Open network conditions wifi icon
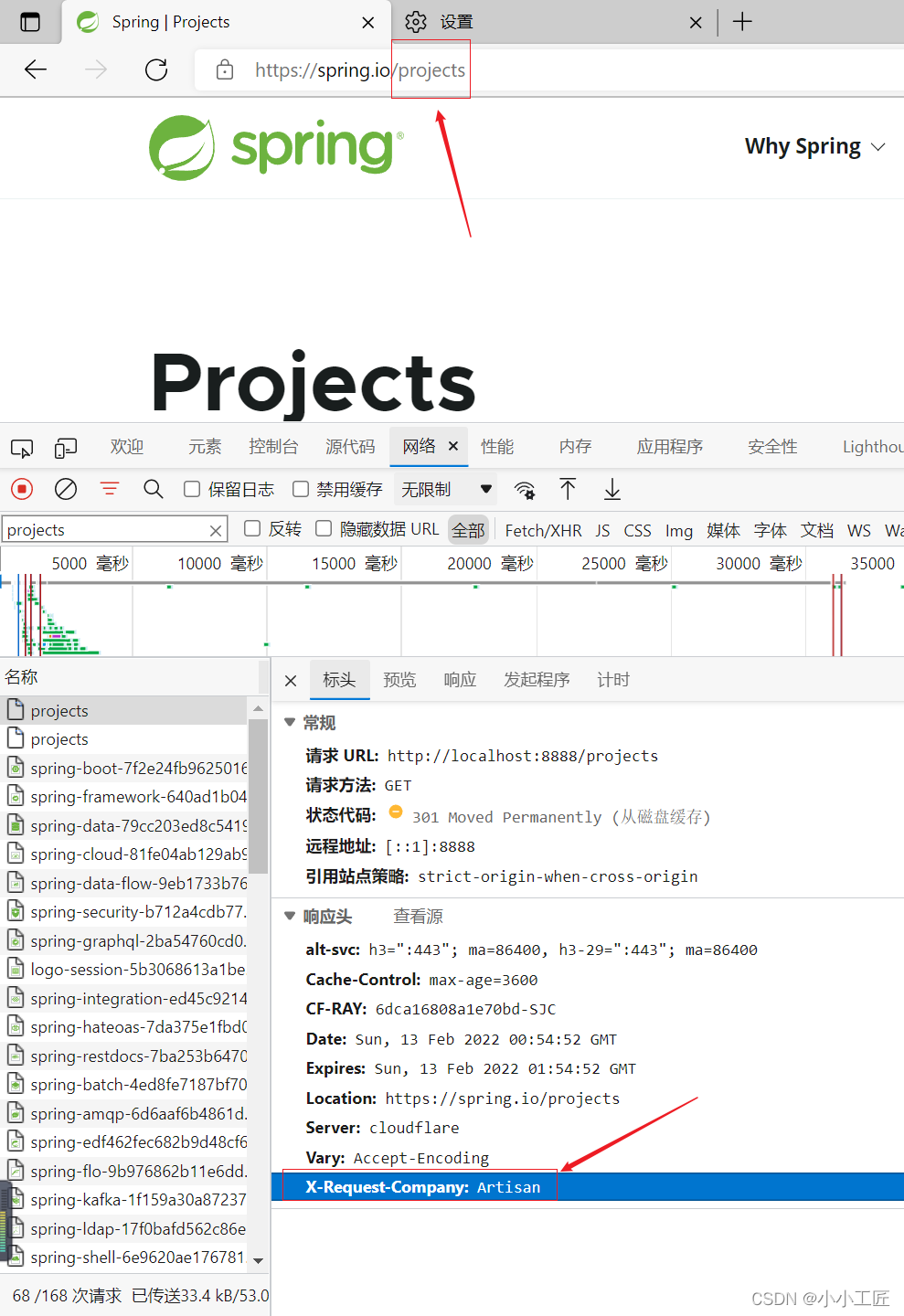The height and width of the screenshot is (1316, 904). point(525,490)
